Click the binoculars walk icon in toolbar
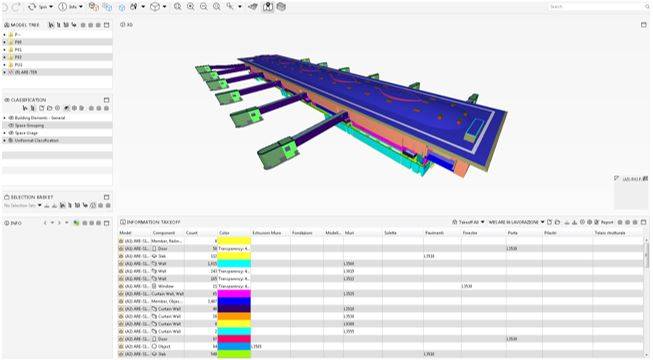Viewport: 653px width, 360px height. click(134, 7)
